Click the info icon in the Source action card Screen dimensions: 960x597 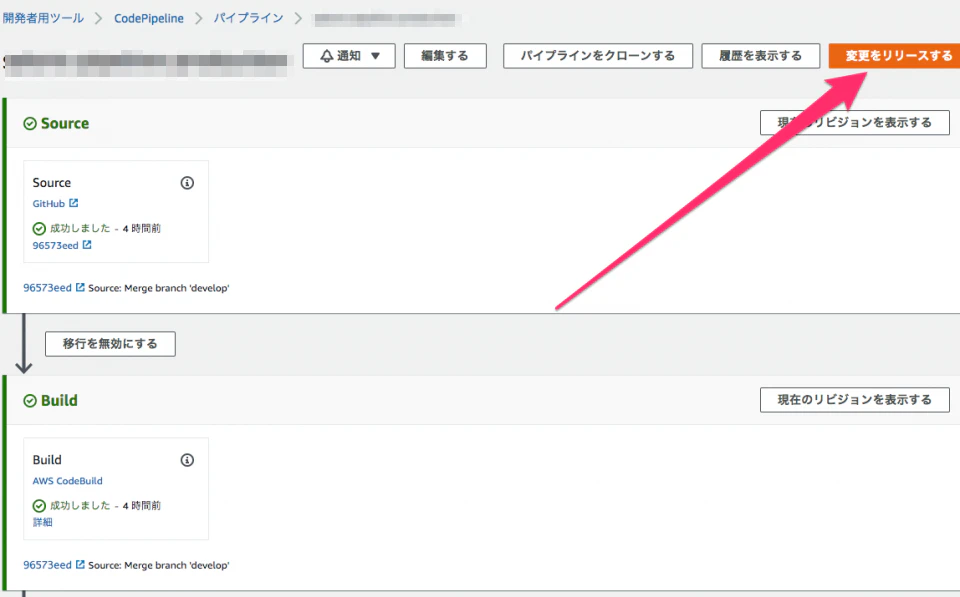(186, 182)
